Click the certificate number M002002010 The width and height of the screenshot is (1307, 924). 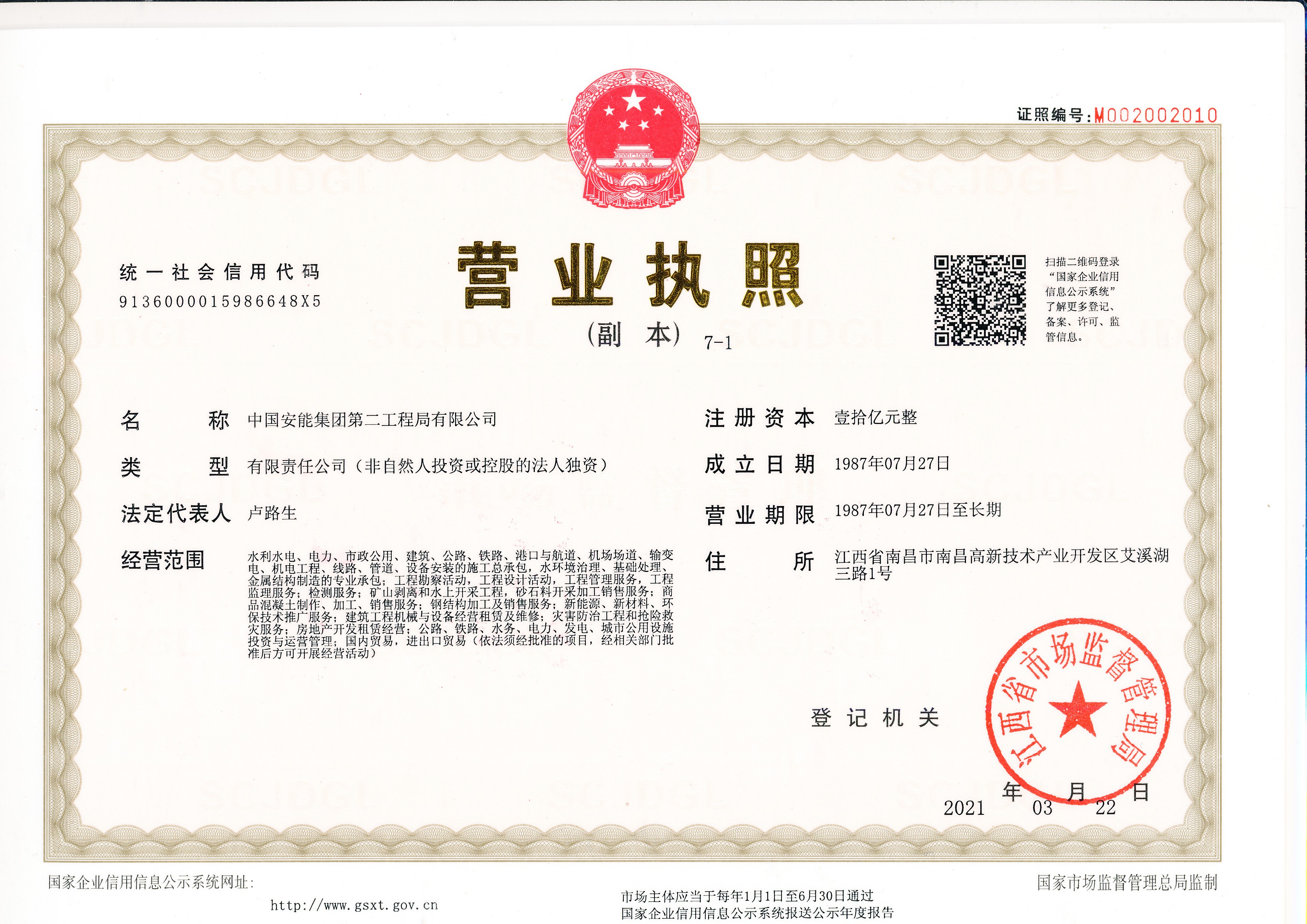[x=1156, y=115]
